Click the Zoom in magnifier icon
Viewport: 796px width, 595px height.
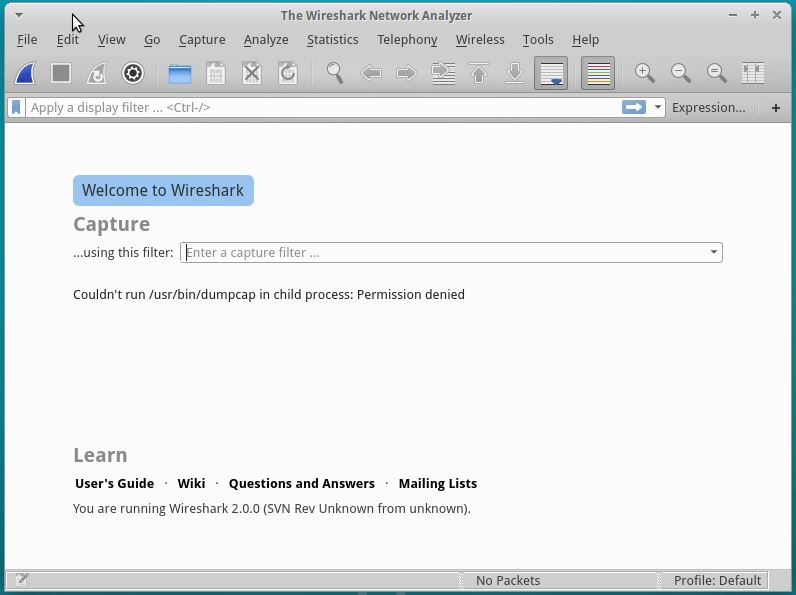tap(645, 73)
